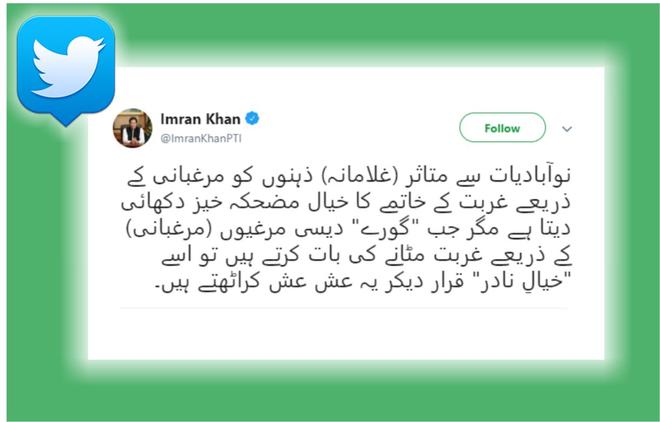
Task: Click the divider line under the tweet
Action: [344, 308]
